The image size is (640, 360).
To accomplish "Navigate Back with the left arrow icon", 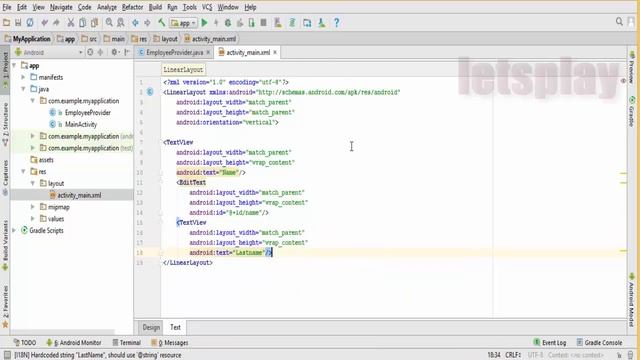I will (135, 23).
